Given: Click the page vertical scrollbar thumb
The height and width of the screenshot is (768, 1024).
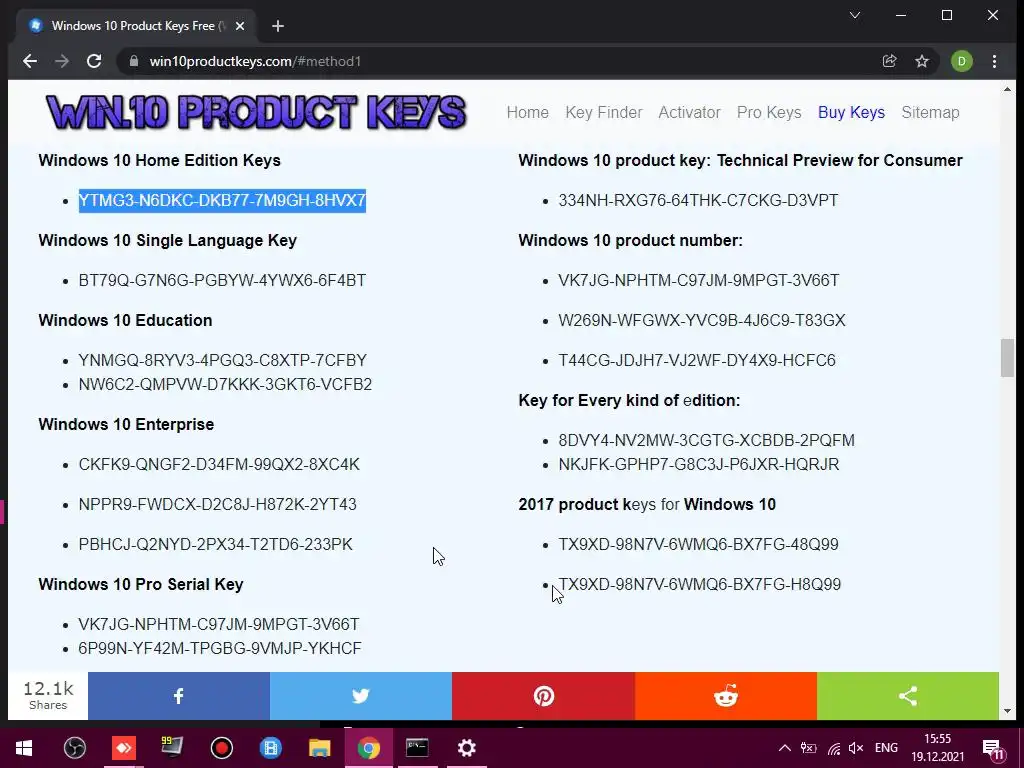Looking at the screenshot, I should (x=1007, y=358).
